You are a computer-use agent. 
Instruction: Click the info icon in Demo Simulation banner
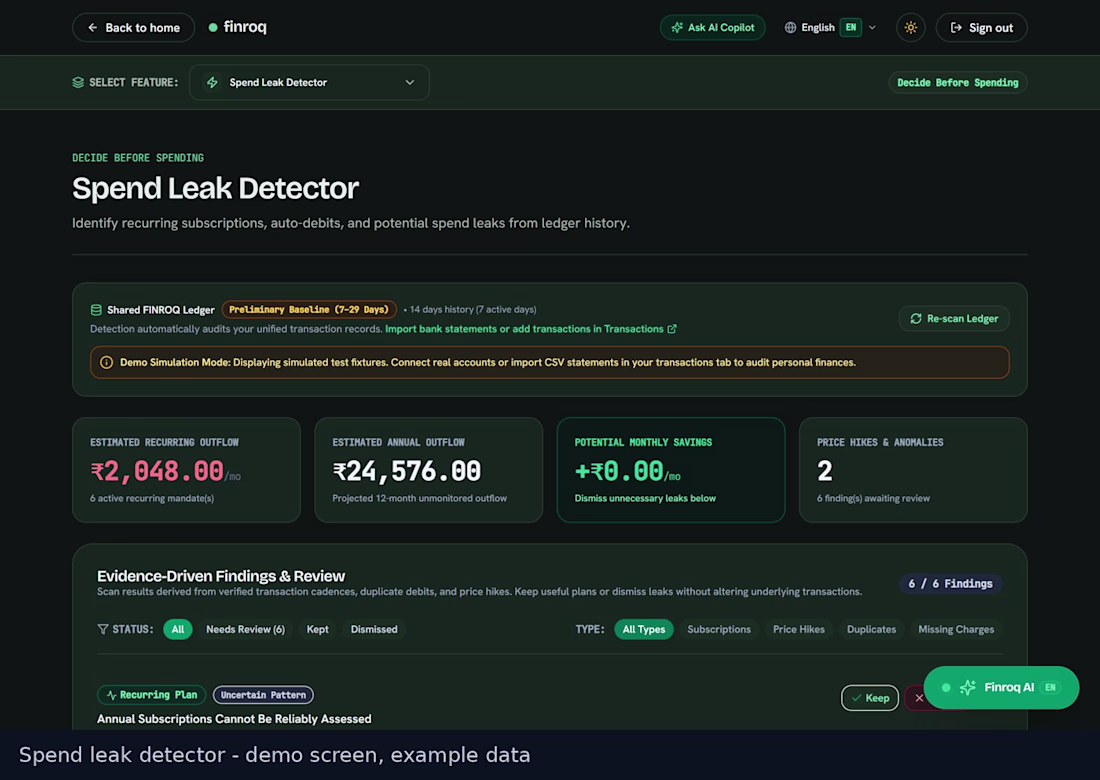tap(107, 363)
